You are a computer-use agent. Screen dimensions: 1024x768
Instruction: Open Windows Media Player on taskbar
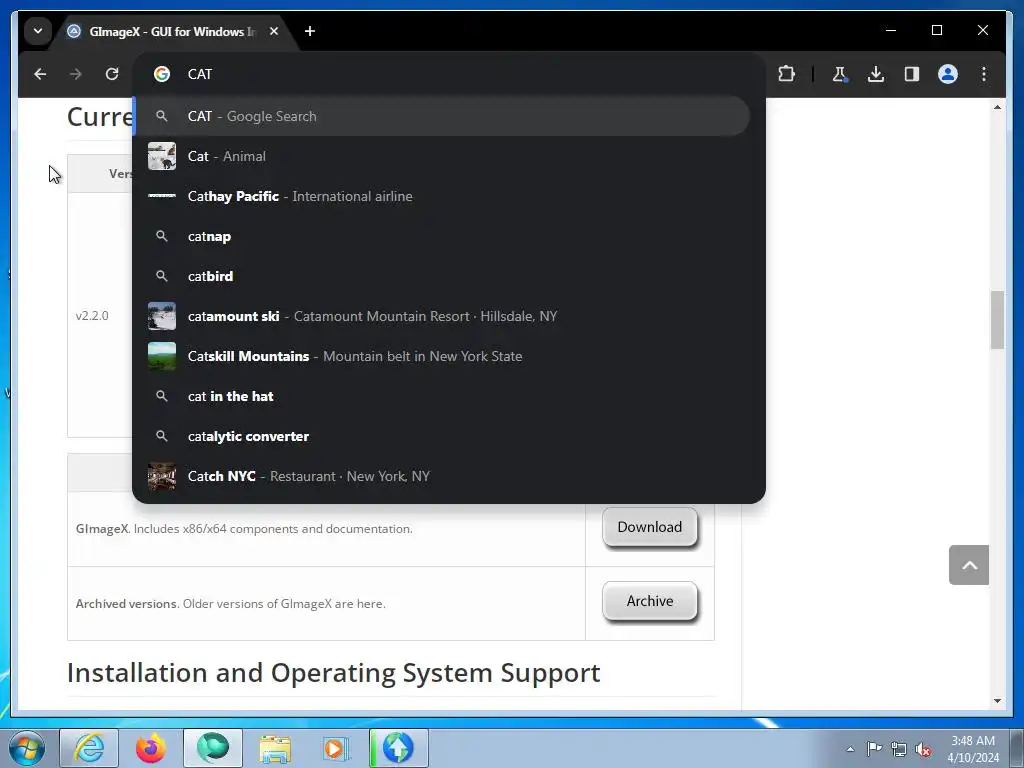[x=337, y=748]
